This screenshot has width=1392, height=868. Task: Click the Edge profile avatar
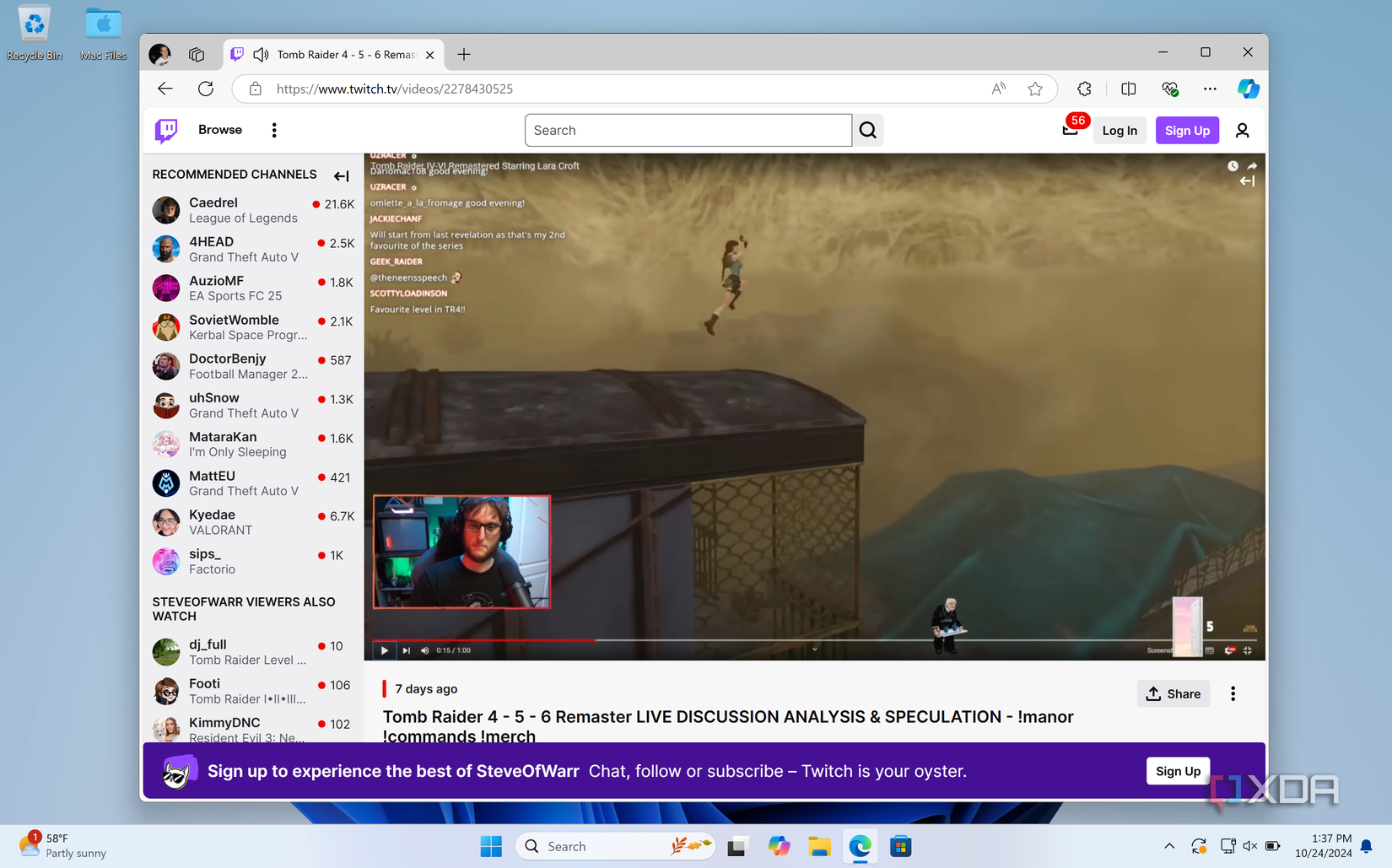tap(159, 55)
